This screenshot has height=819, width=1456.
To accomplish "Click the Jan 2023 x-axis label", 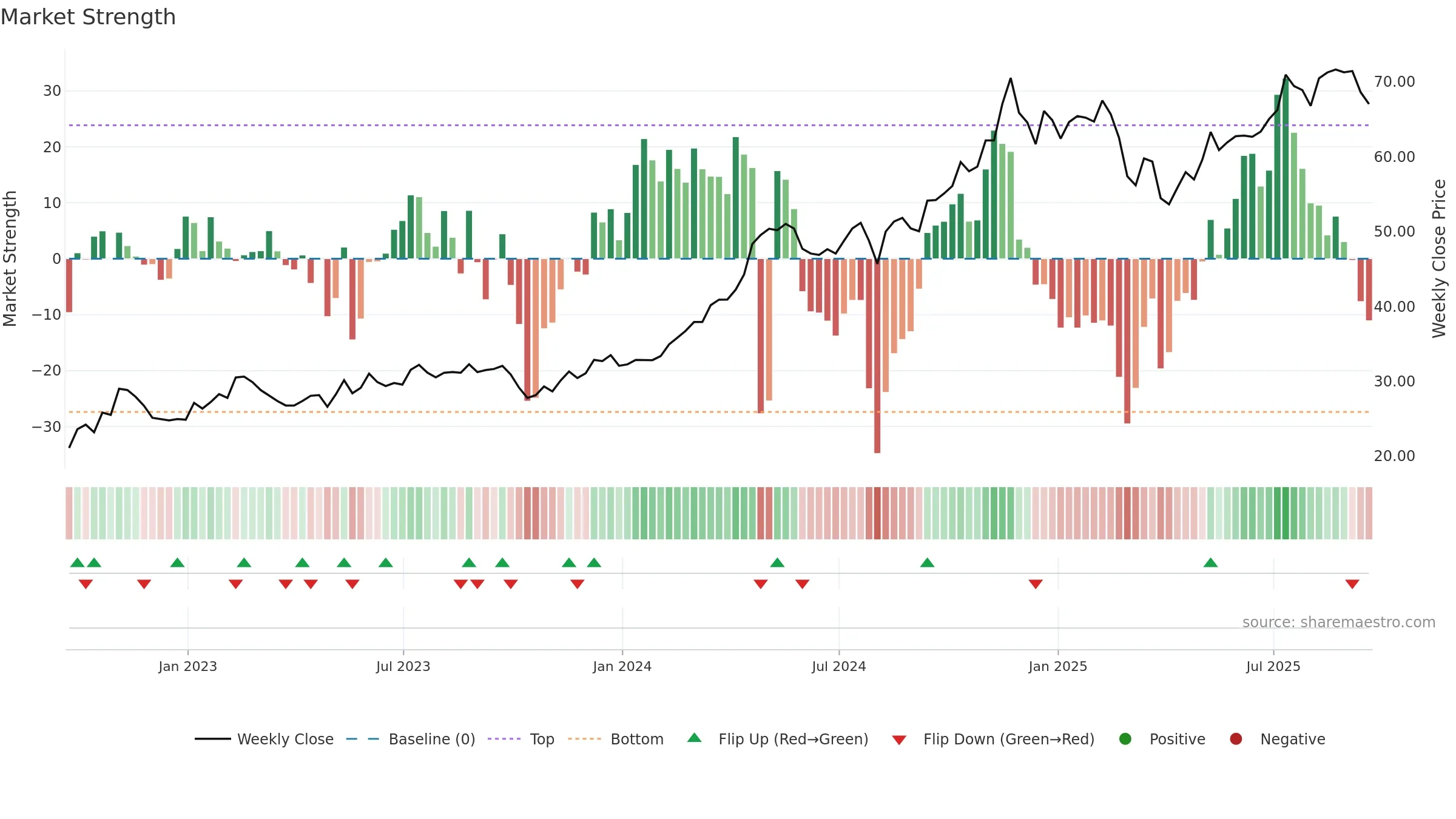I will (187, 666).
